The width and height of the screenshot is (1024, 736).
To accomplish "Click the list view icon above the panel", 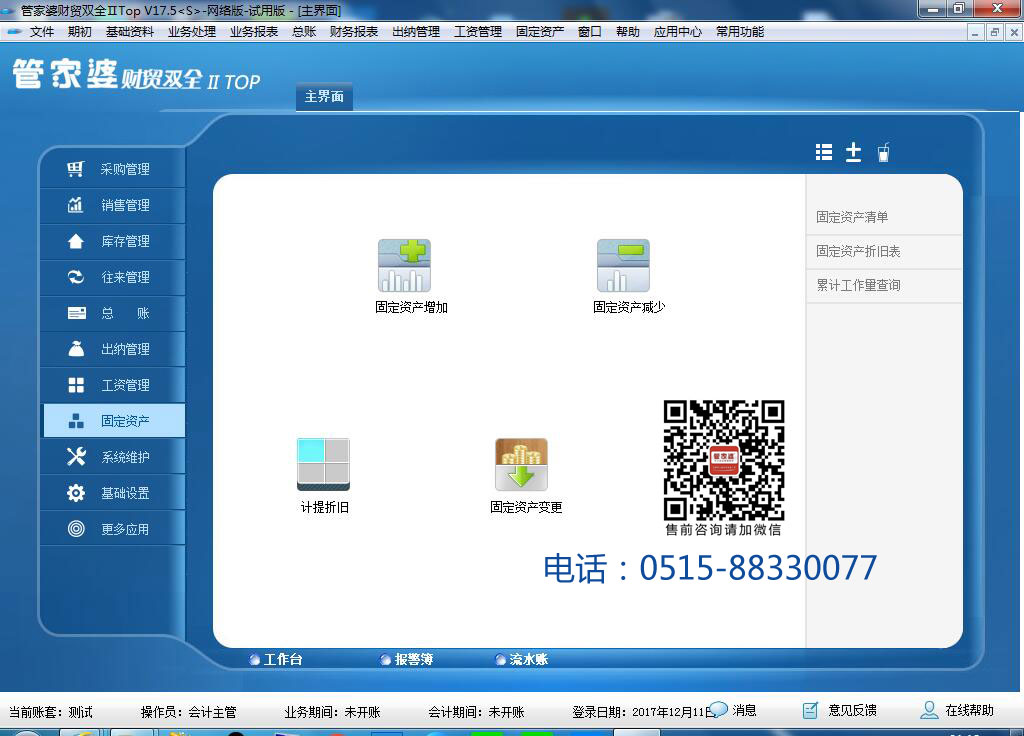I will (x=824, y=152).
